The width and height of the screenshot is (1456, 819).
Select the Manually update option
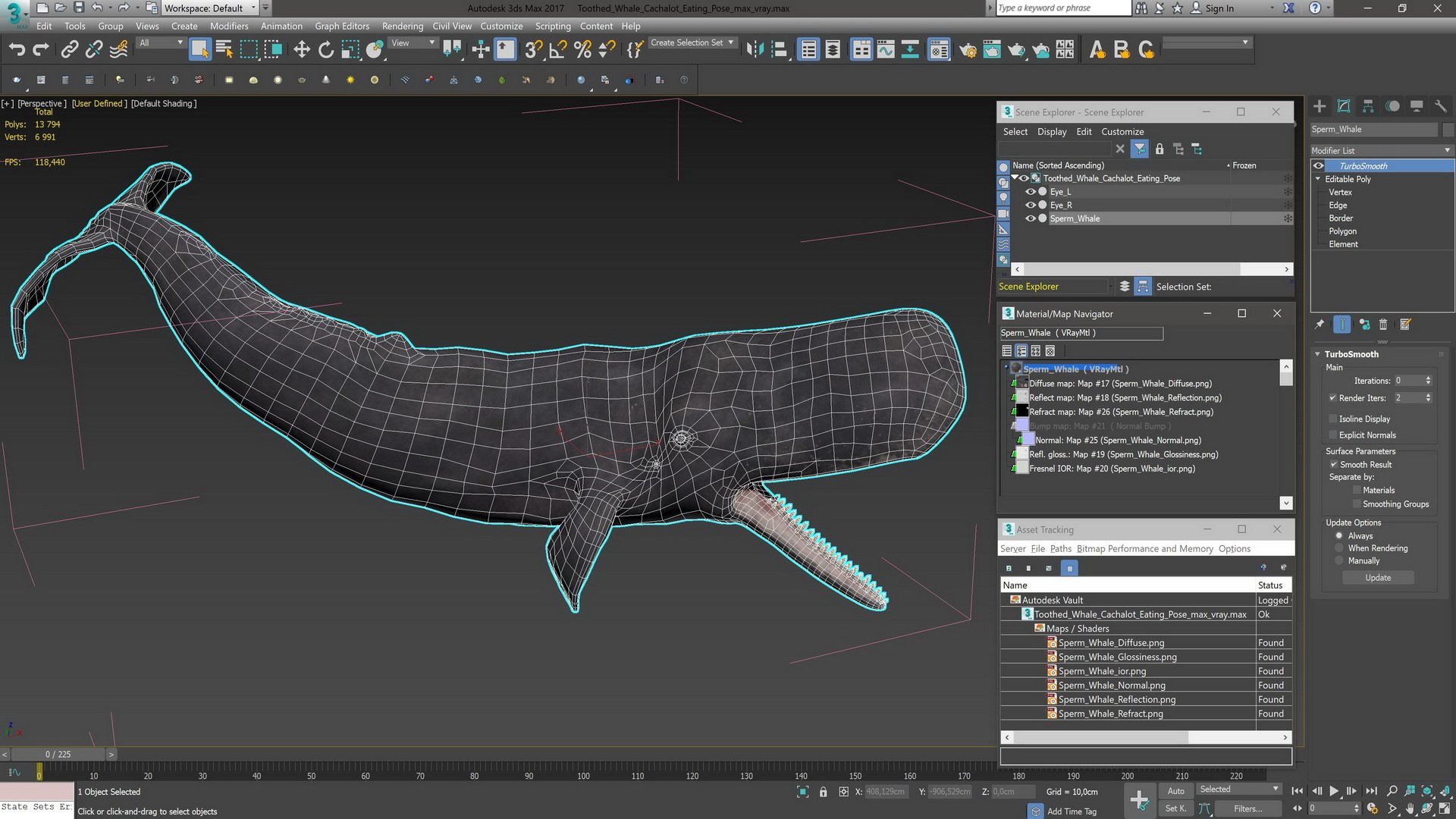tap(1339, 561)
